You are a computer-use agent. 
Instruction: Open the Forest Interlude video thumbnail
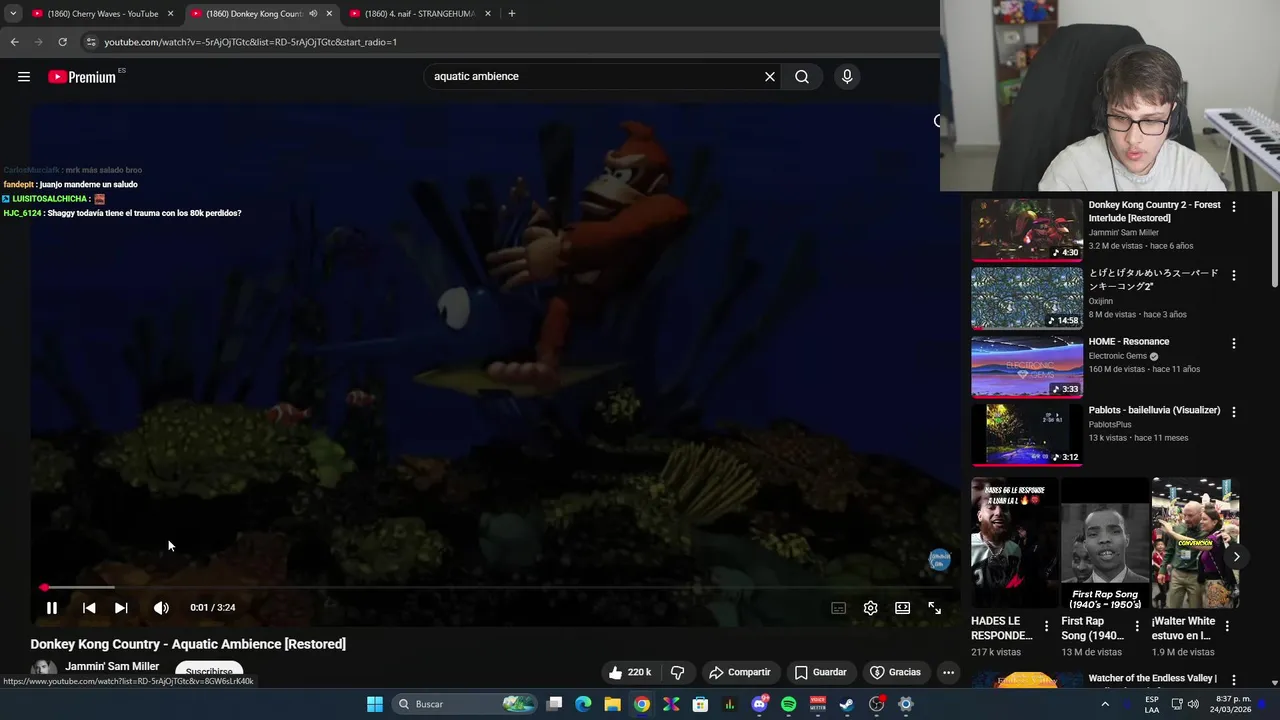pyautogui.click(x=1026, y=230)
